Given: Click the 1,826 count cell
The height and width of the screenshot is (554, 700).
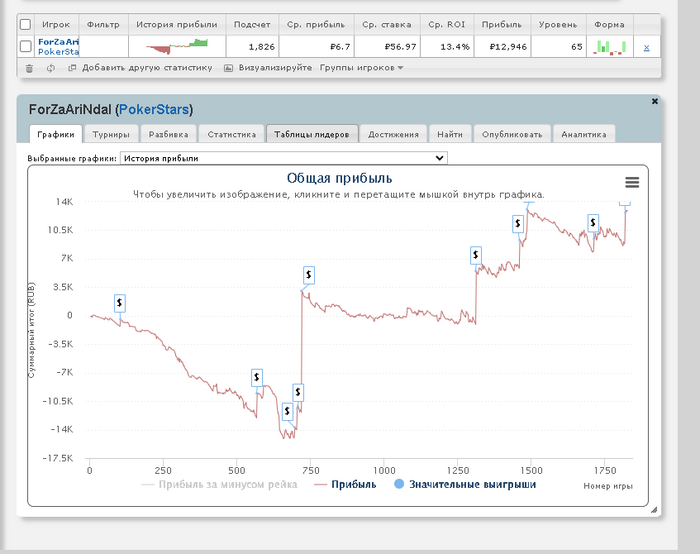Looking at the screenshot, I should click(253, 46).
